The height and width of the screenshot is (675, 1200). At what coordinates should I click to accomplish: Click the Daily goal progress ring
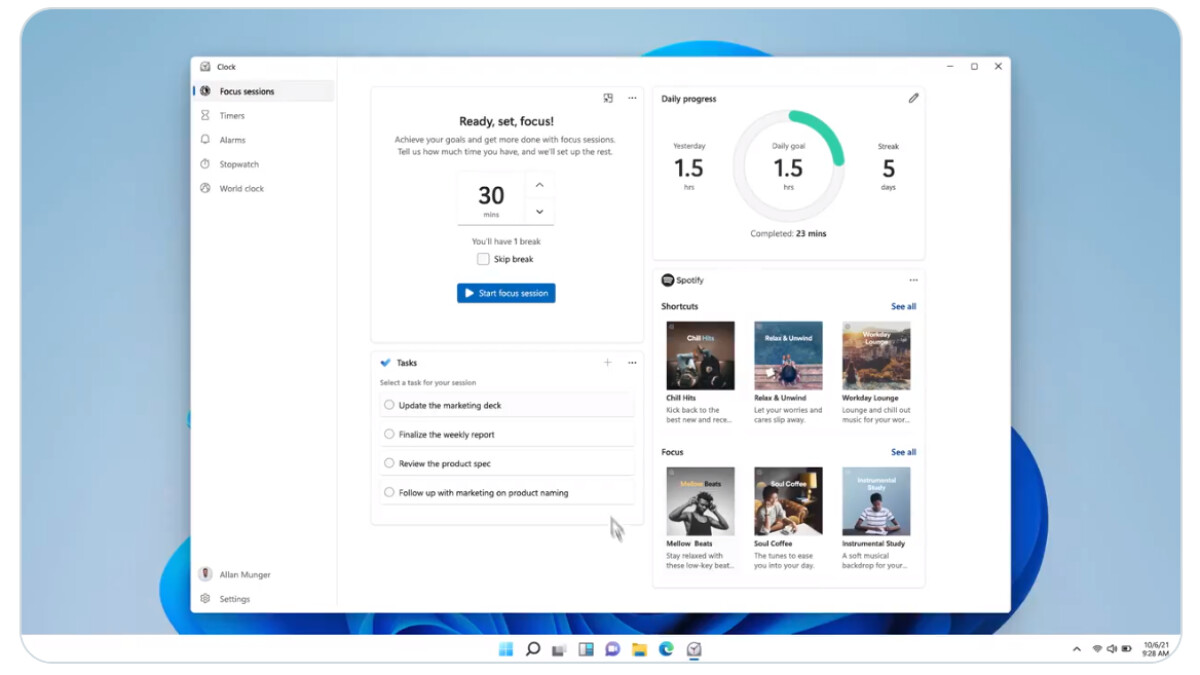(x=788, y=167)
